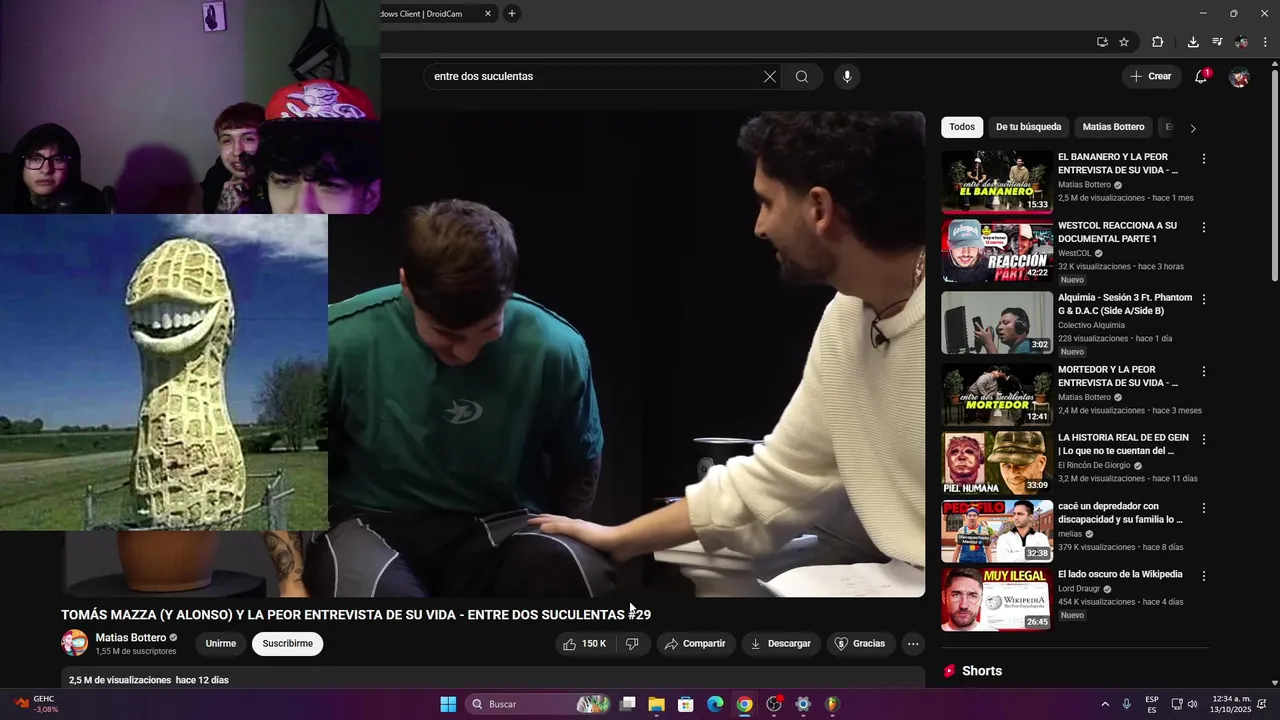Bookmark this page with the star icon
The image size is (1280, 720).
coord(1124,42)
